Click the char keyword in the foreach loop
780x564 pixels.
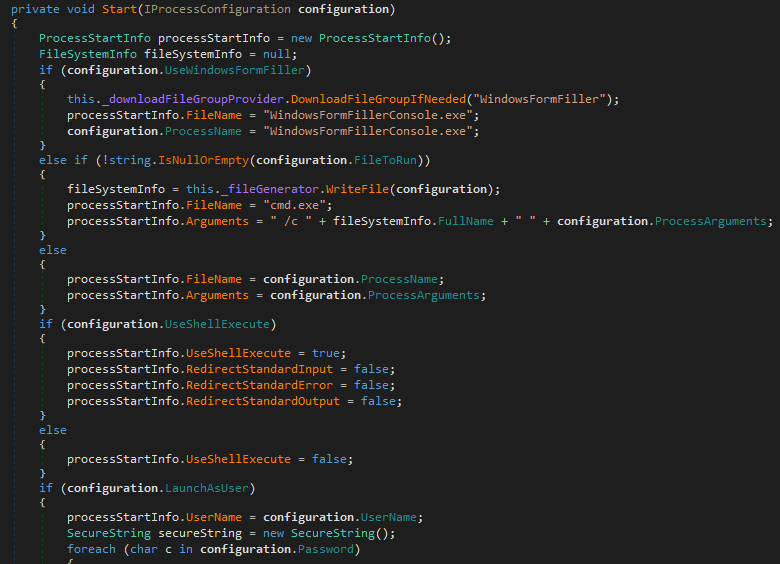click(144, 549)
